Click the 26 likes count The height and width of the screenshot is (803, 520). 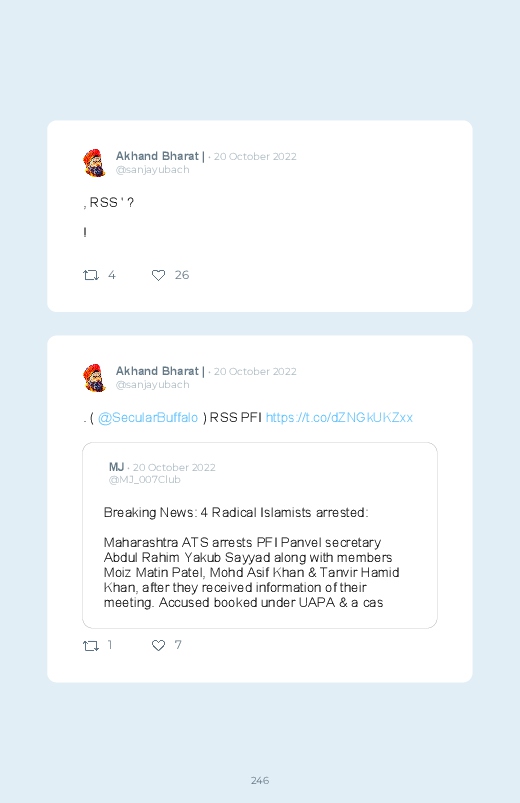[x=182, y=275]
